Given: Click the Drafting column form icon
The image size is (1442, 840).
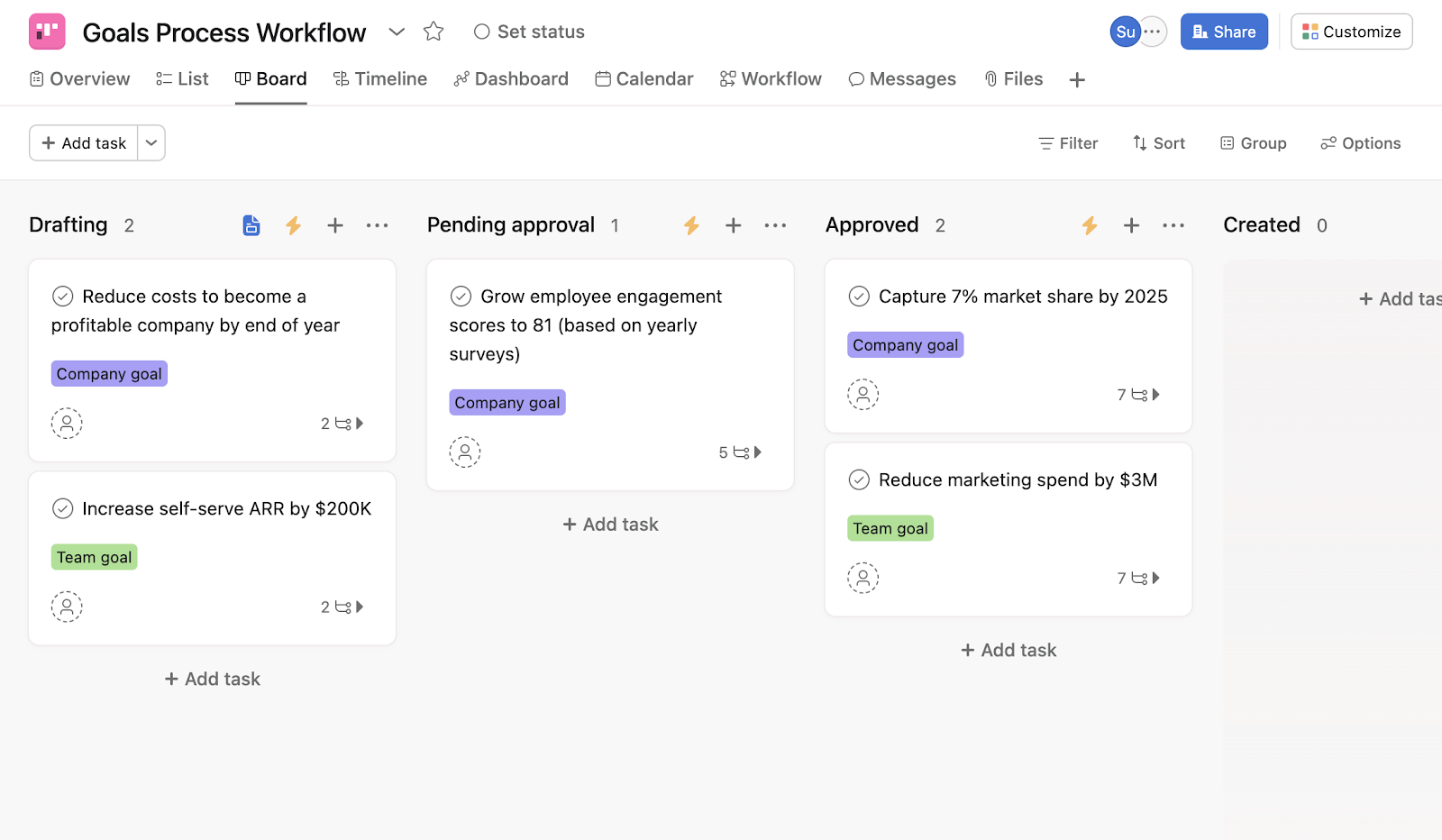Looking at the screenshot, I should pos(251,225).
